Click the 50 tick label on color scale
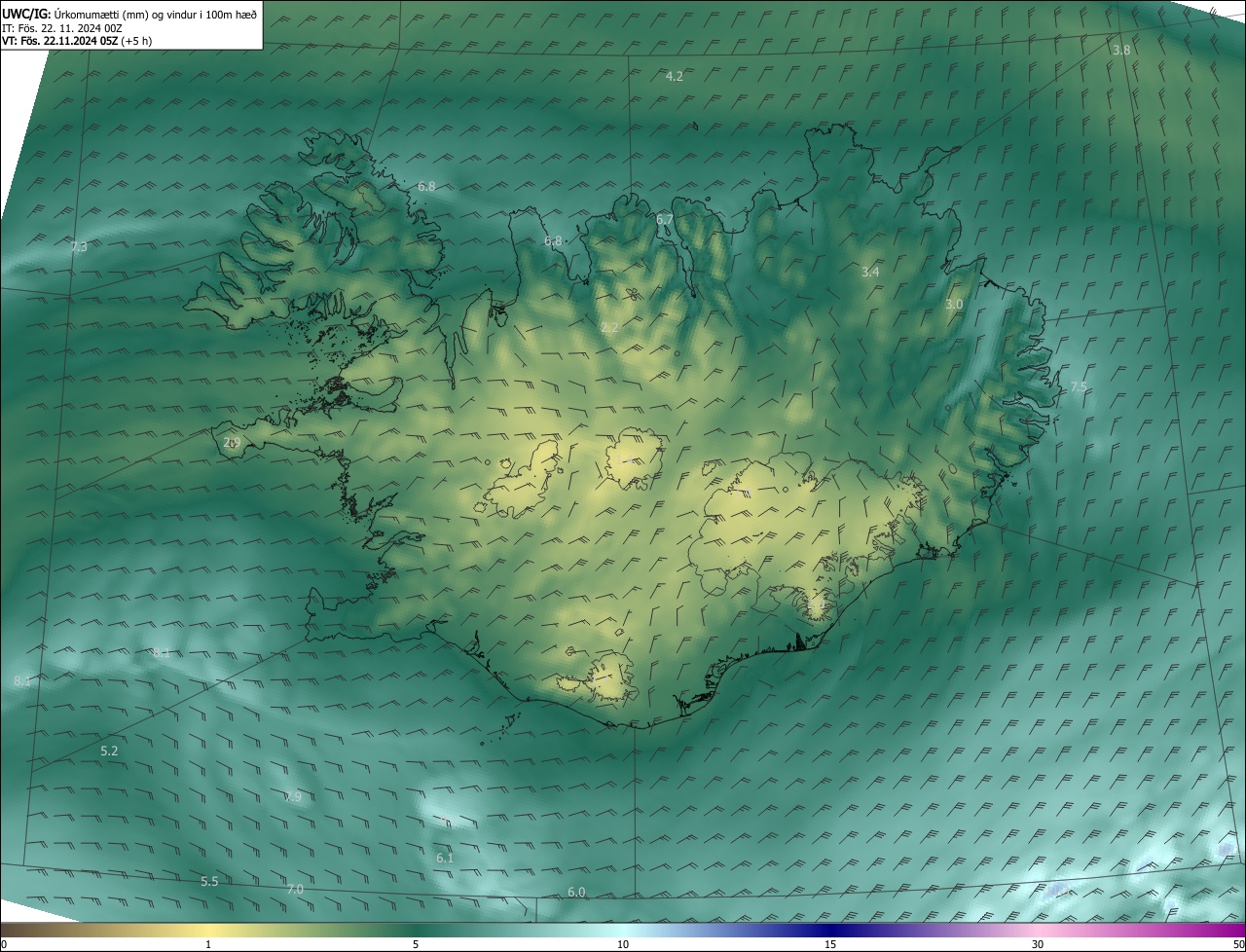The height and width of the screenshot is (952, 1246). (x=1238, y=945)
